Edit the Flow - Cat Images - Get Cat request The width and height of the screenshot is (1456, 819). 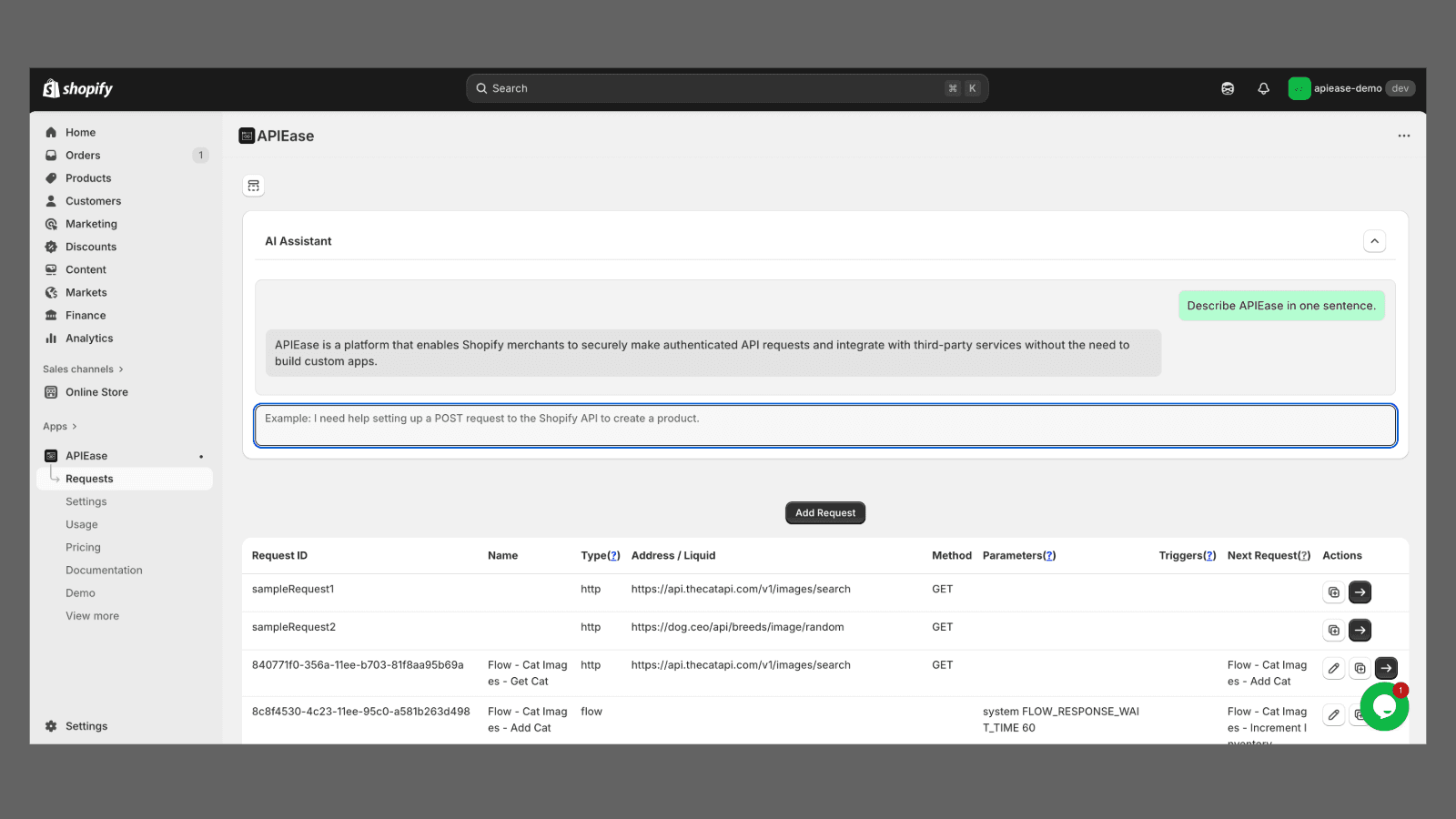tap(1333, 668)
